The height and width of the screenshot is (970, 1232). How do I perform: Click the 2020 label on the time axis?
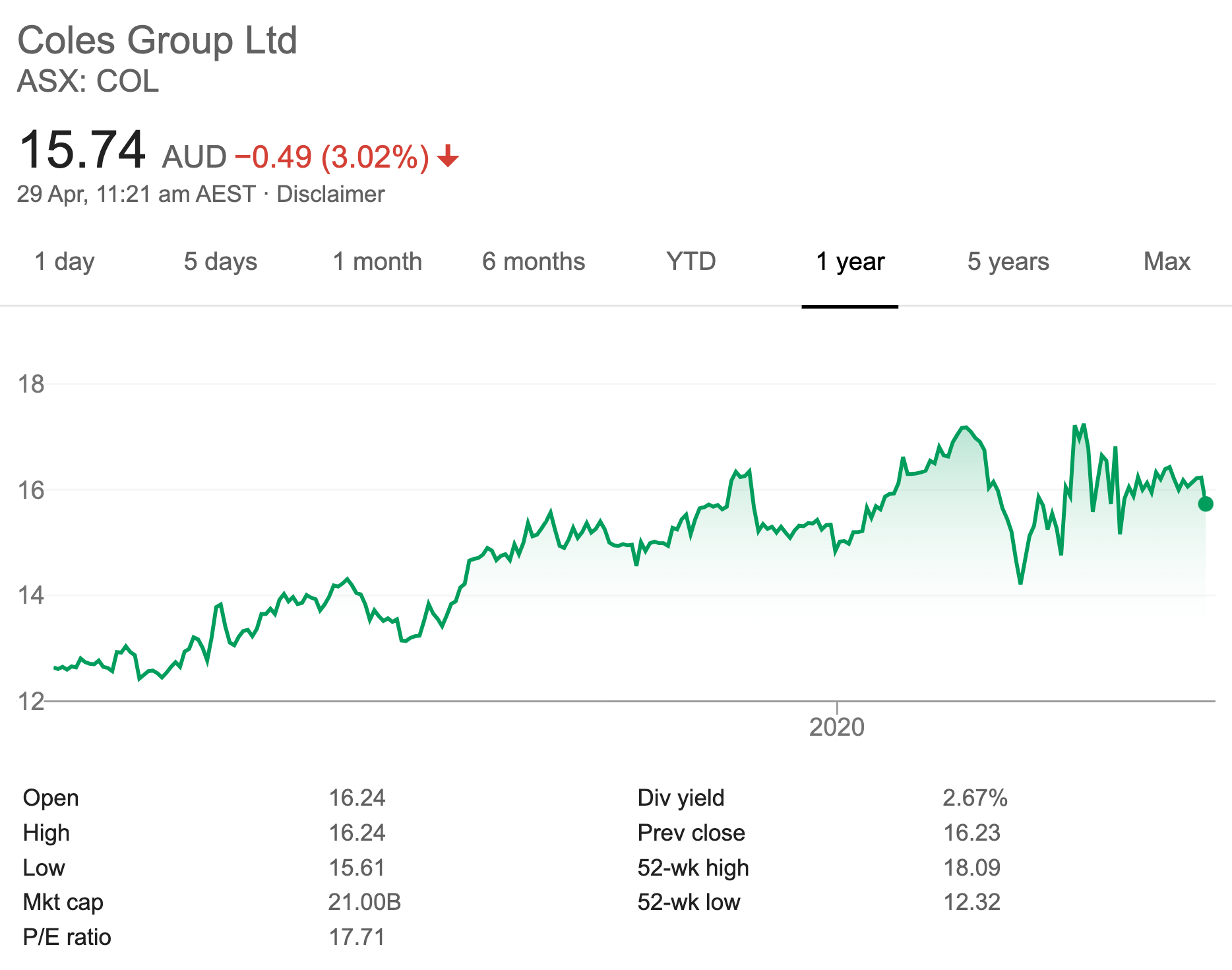click(836, 727)
